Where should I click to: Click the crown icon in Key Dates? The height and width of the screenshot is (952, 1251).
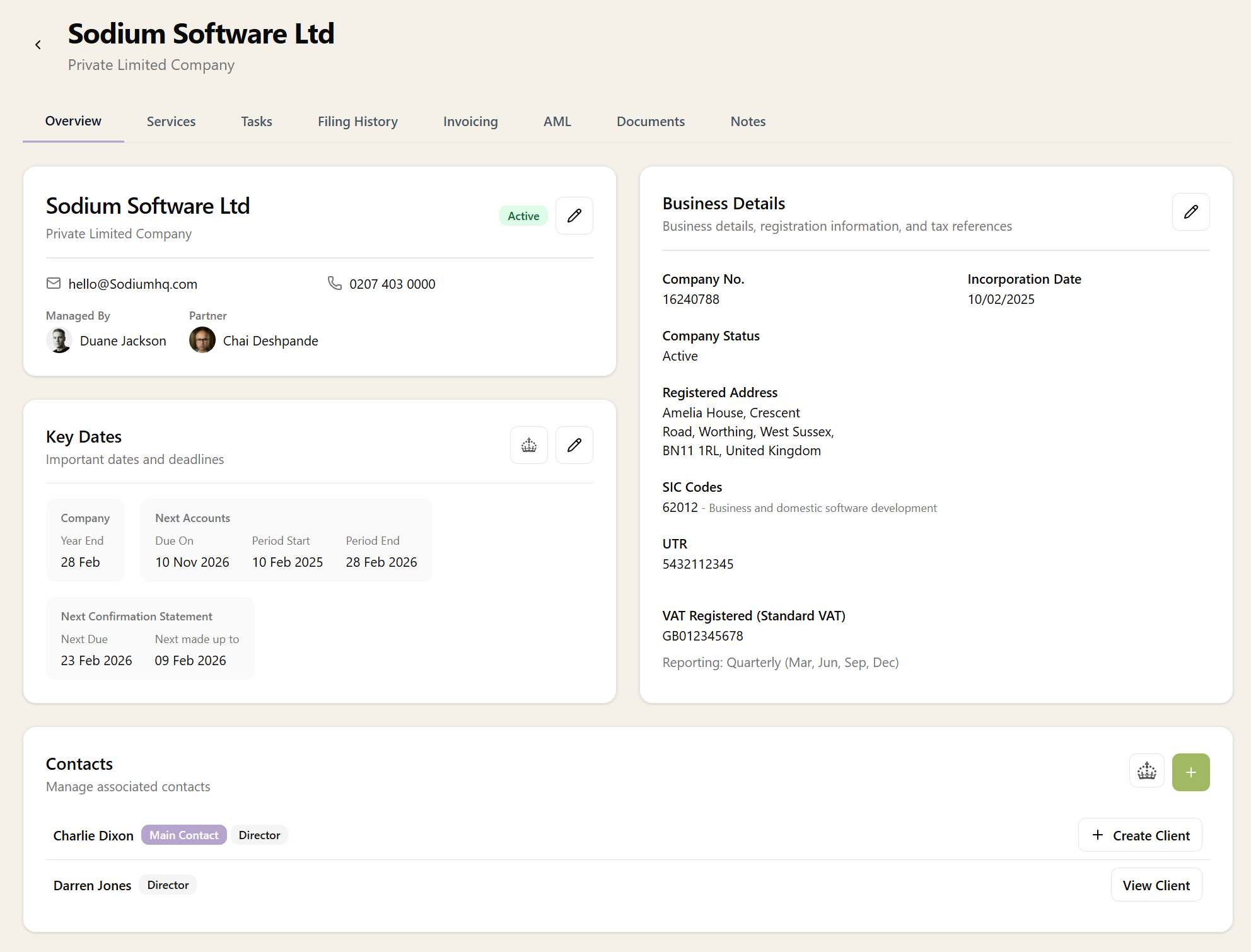pyautogui.click(x=528, y=445)
